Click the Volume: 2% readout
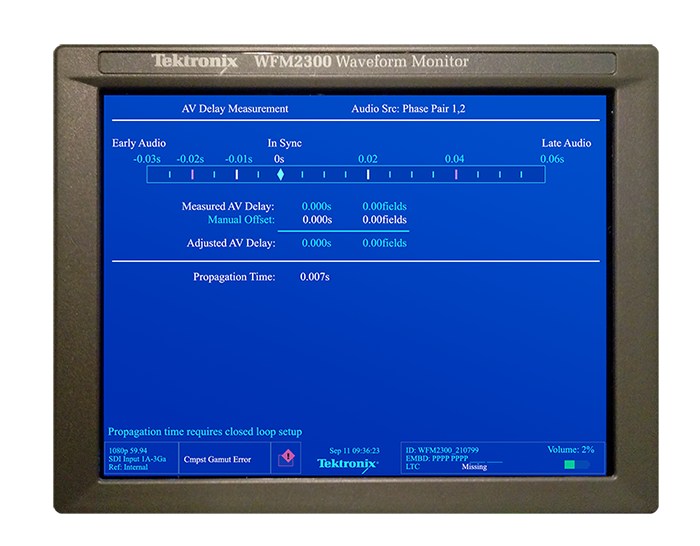The width and height of the screenshot is (700, 546). pyautogui.click(x=571, y=450)
